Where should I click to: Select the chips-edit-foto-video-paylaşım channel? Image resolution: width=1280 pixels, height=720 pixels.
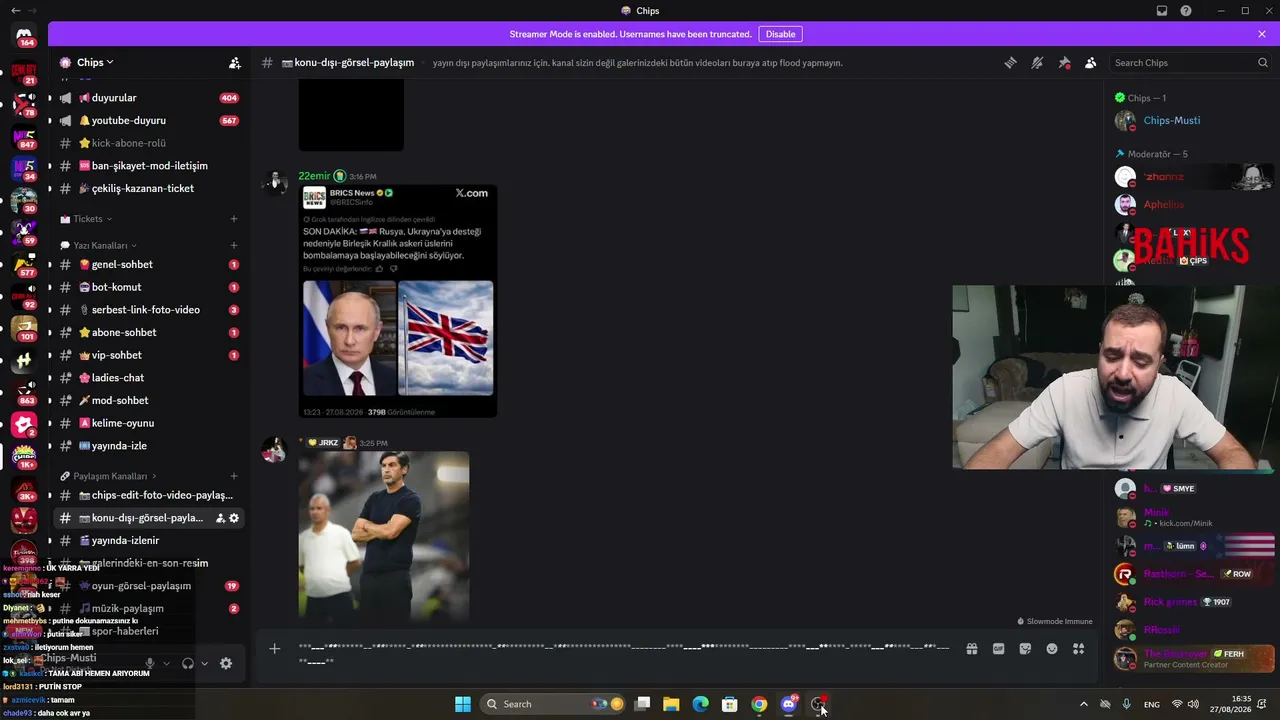(x=148, y=496)
